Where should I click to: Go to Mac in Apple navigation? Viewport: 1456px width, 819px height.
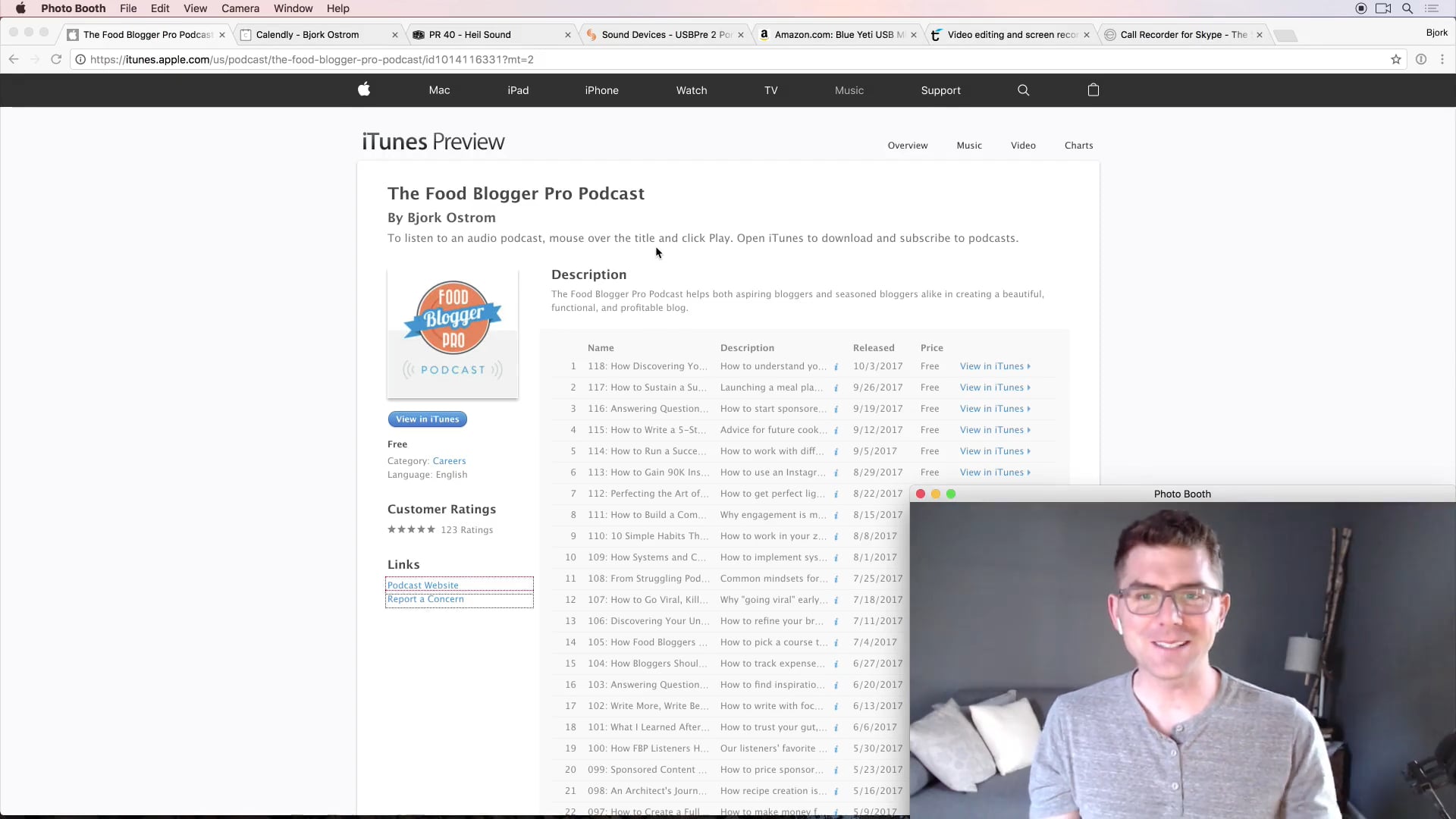(439, 90)
